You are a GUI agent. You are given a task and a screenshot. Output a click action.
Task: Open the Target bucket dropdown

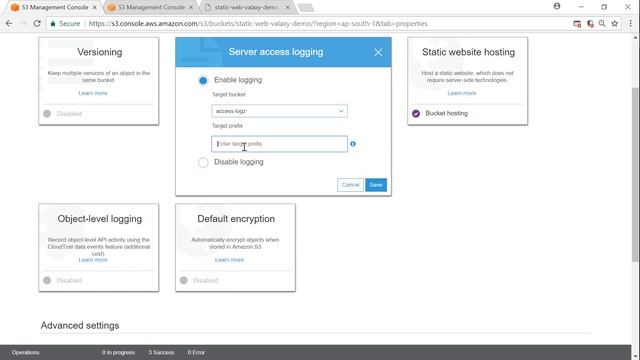coord(280,111)
